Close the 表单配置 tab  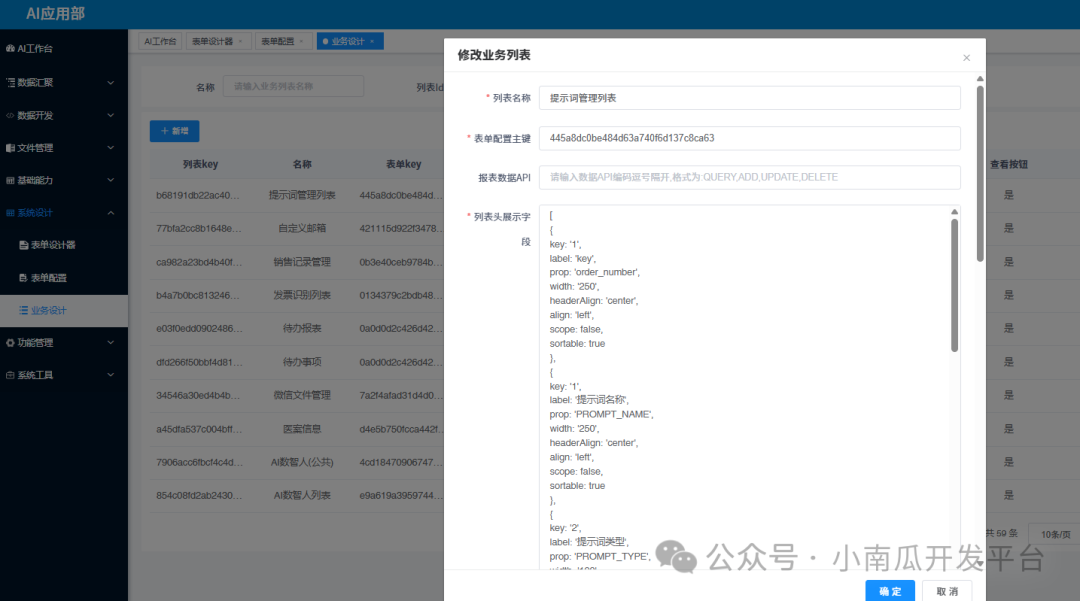301,41
